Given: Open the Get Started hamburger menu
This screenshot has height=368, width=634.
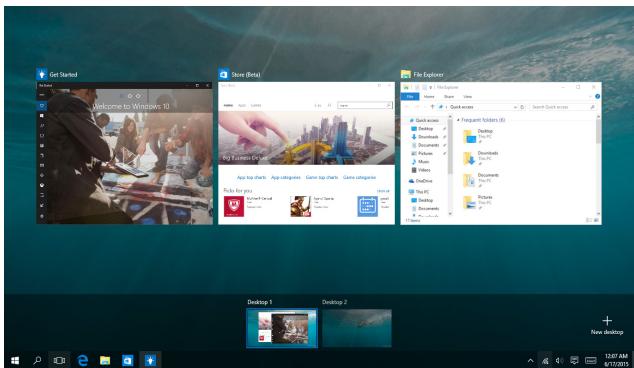Looking at the screenshot, I should pos(42,95).
